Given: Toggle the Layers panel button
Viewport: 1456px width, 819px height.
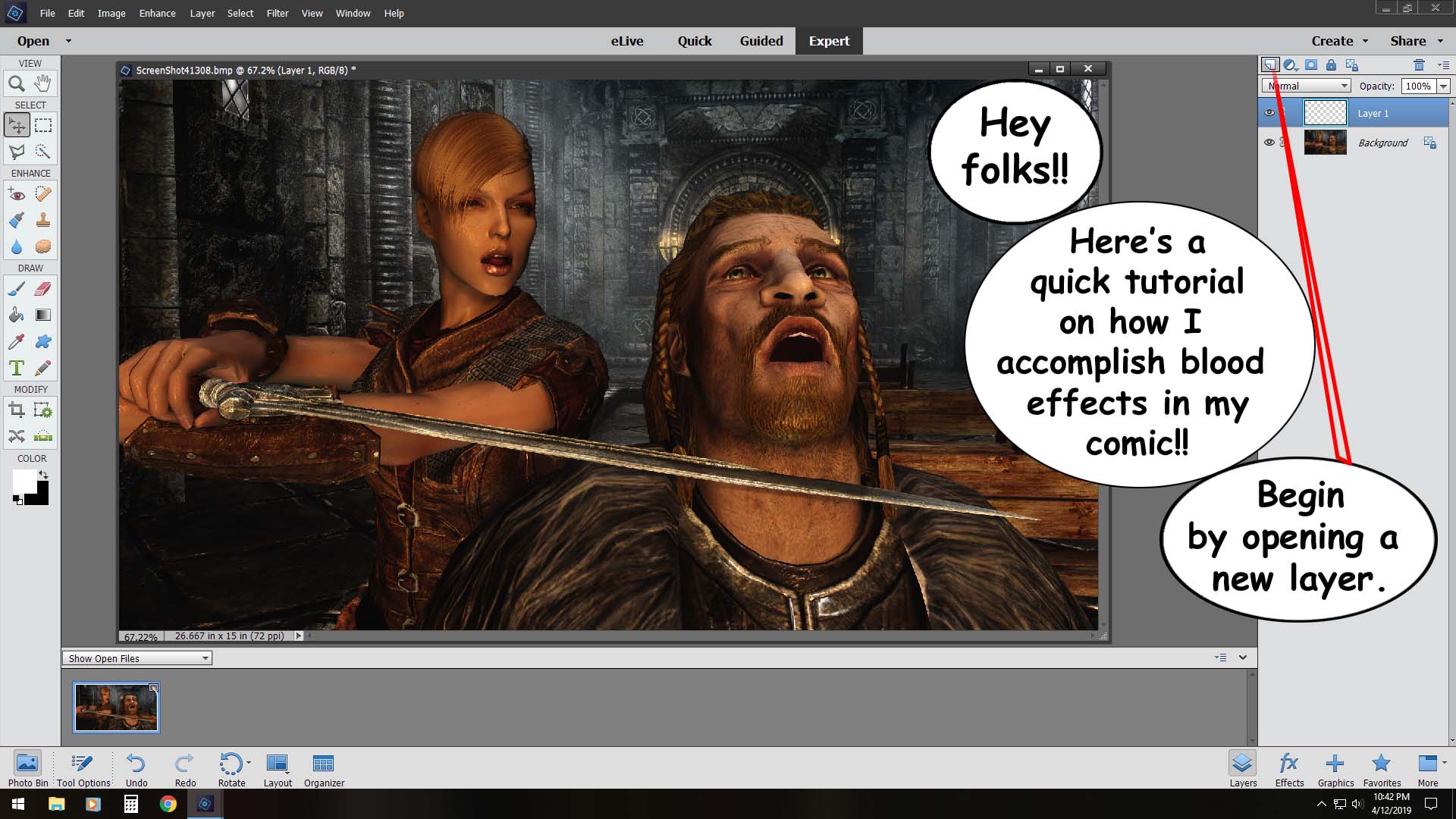Looking at the screenshot, I should 1243,769.
